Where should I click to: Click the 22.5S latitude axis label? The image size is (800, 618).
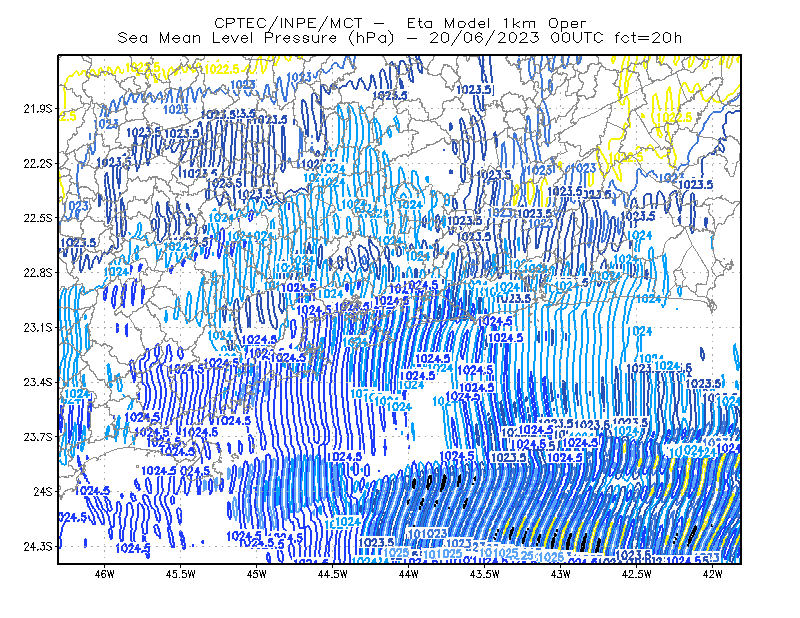coord(37,218)
